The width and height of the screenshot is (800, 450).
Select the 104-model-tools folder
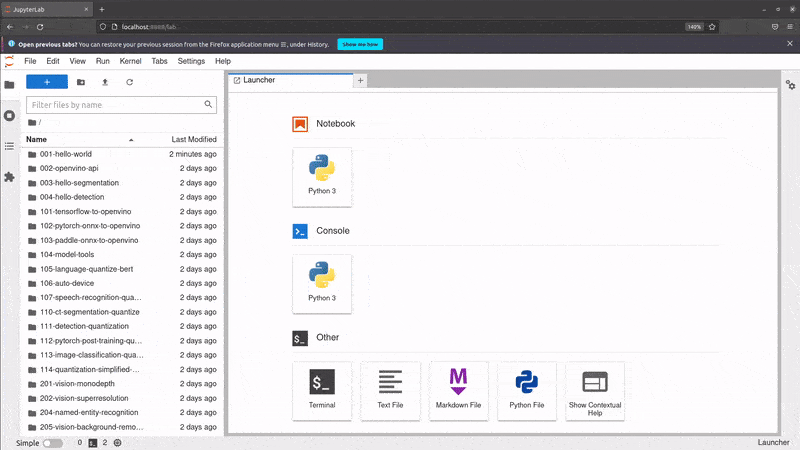tap(122, 255)
